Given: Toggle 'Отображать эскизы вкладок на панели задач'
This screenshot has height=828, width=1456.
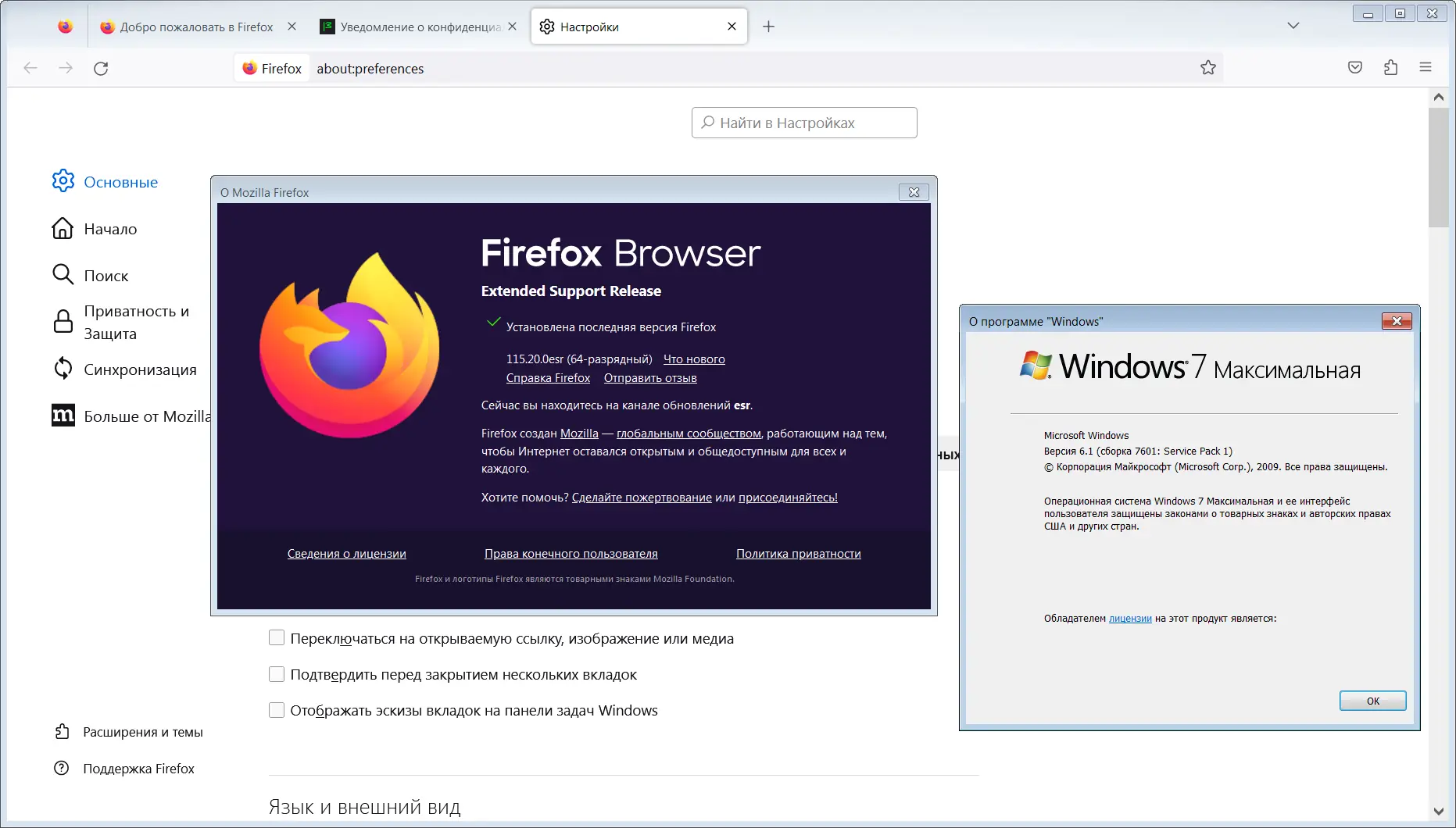Looking at the screenshot, I should tap(277, 710).
